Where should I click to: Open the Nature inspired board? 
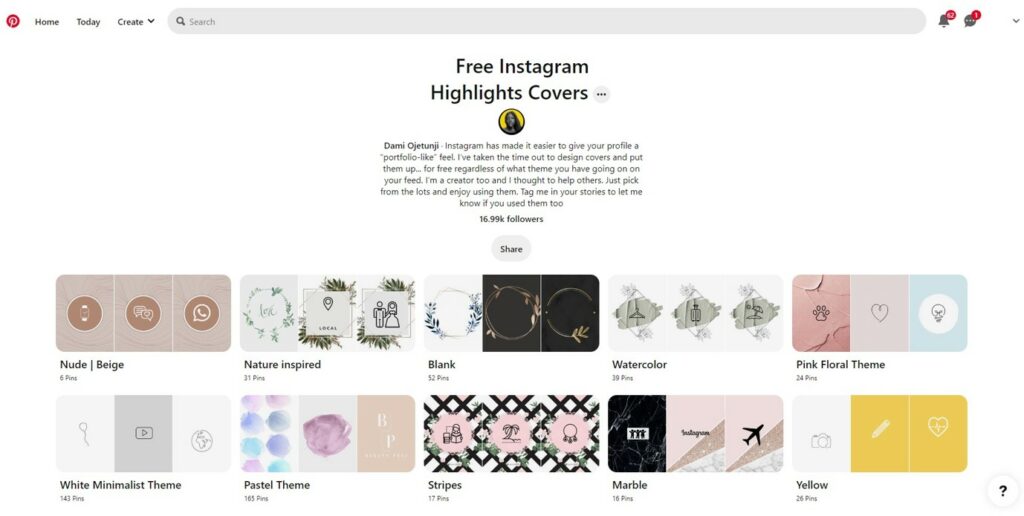327,313
